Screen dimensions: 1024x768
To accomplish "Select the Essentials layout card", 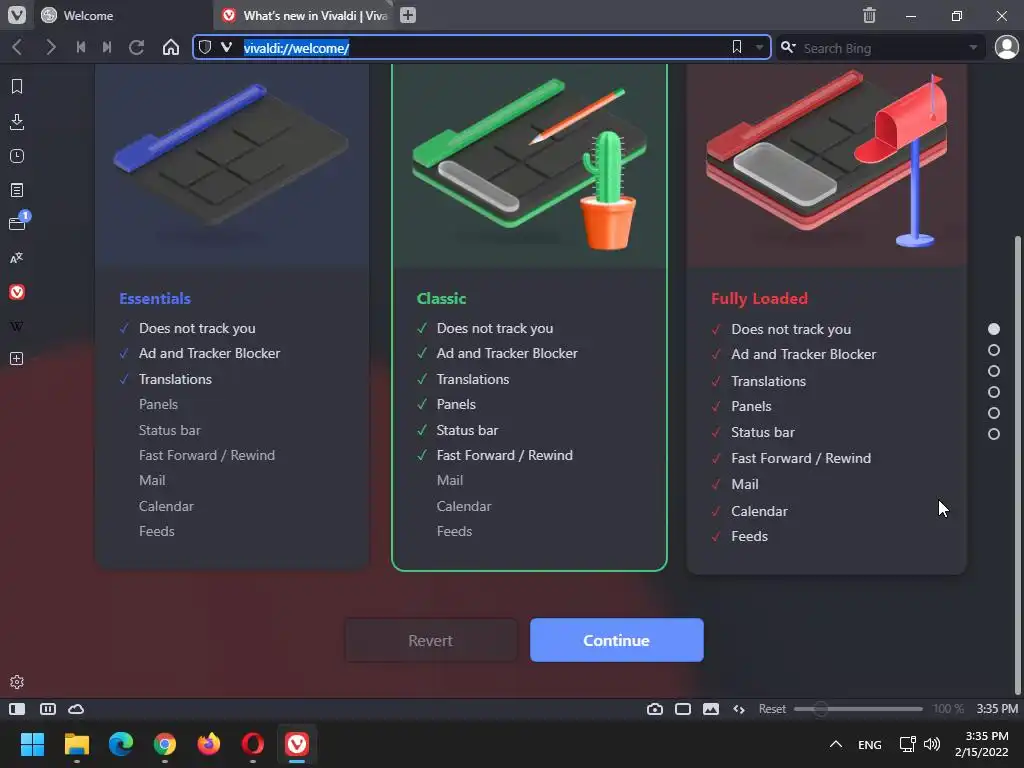I will [232, 317].
